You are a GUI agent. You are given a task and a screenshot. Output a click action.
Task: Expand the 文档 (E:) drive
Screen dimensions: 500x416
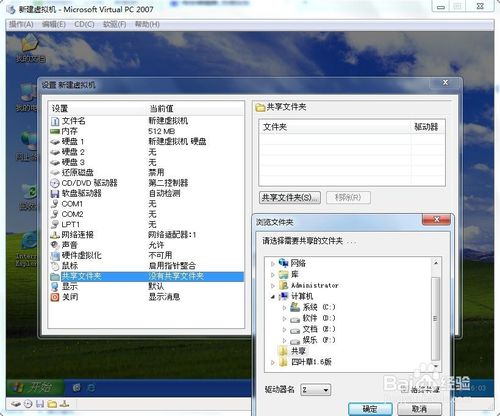pyautogui.click(x=284, y=329)
